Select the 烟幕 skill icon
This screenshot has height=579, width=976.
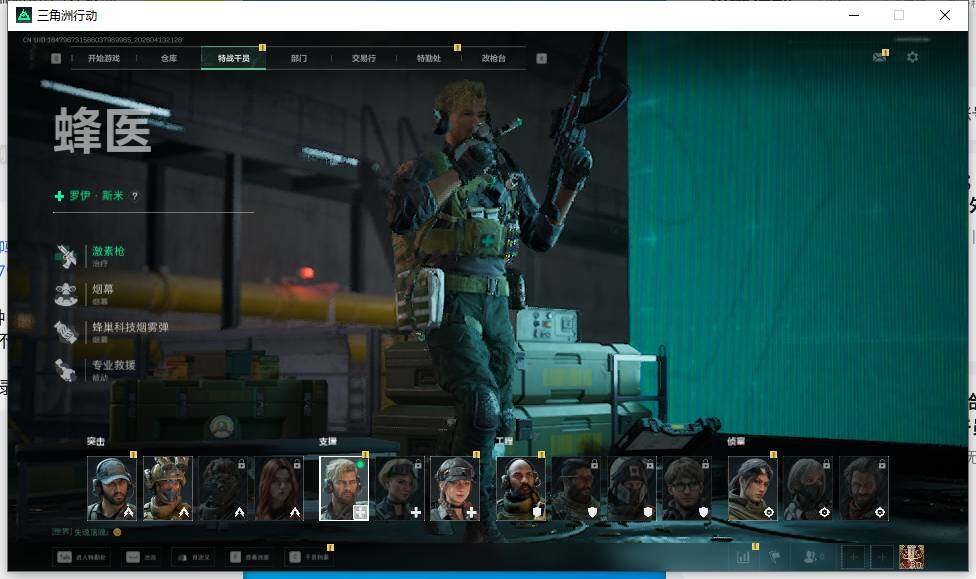coord(67,293)
